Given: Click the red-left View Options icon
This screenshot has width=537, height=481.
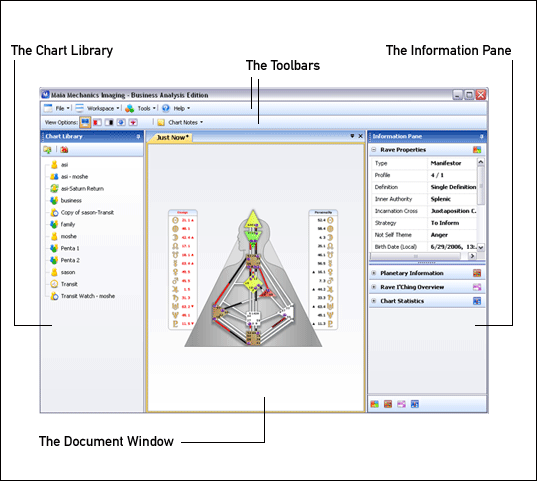Looking at the screenshot, I should [98, 122].
